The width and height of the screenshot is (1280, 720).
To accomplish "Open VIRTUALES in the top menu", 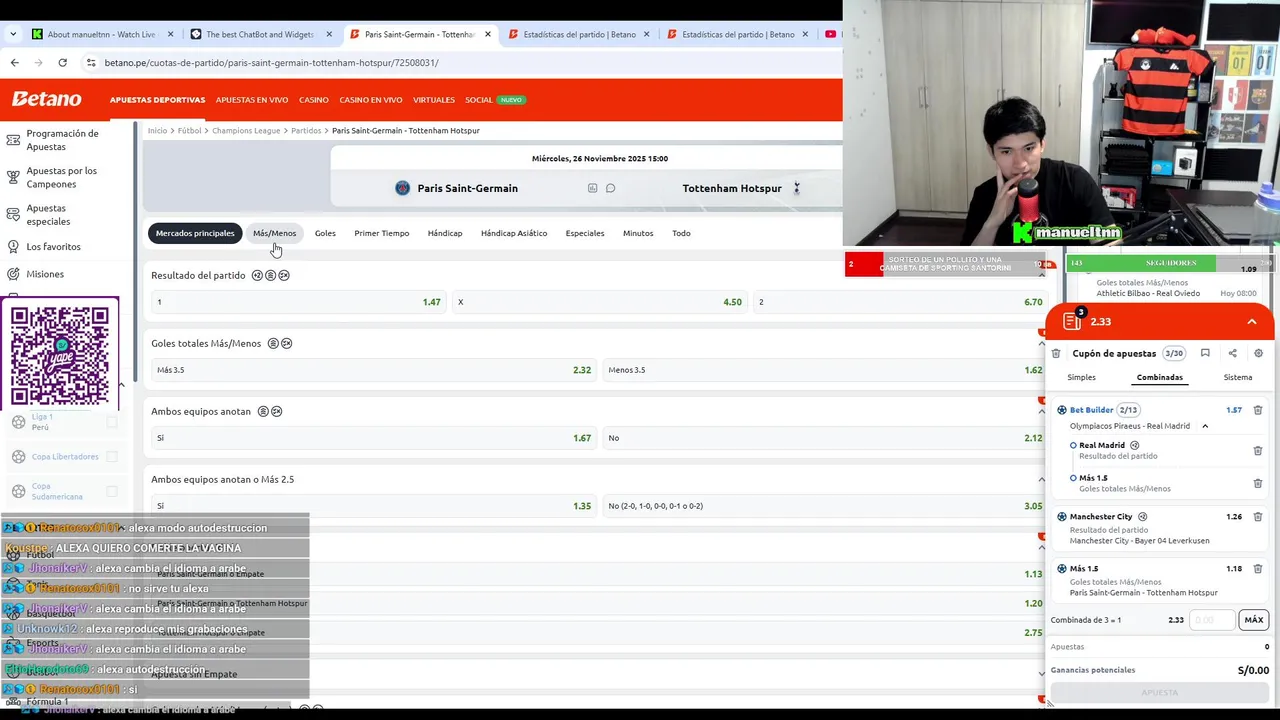I will [x=434, y=100].
